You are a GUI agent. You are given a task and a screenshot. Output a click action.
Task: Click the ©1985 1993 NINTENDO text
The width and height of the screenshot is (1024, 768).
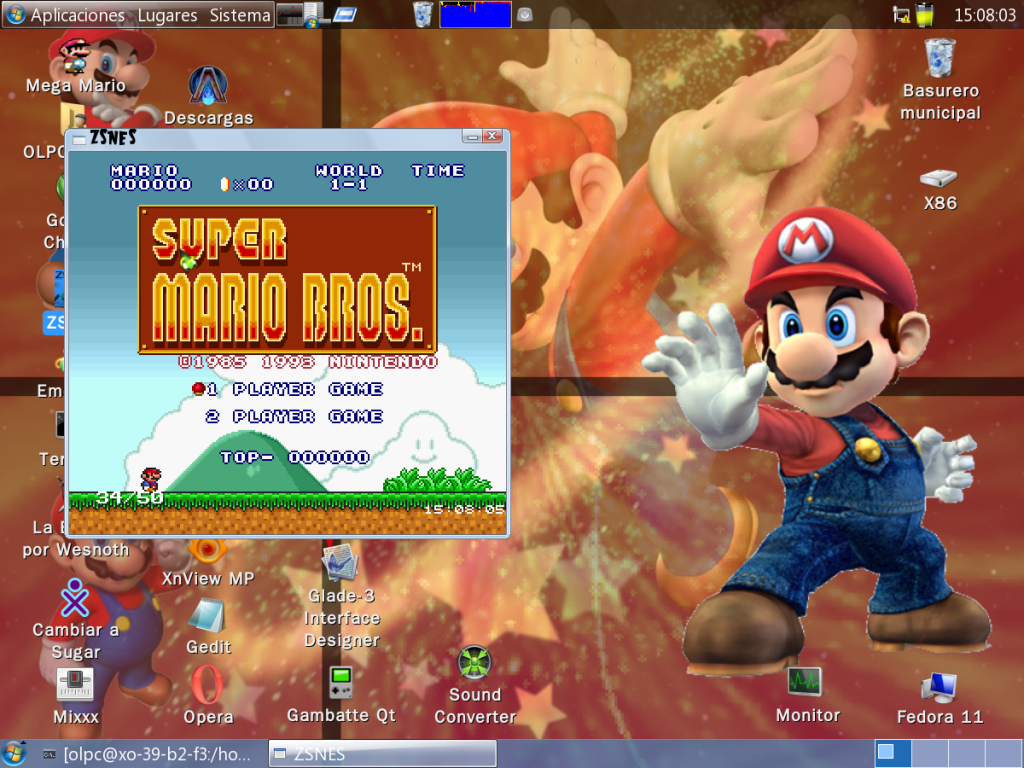pos(308,362)
